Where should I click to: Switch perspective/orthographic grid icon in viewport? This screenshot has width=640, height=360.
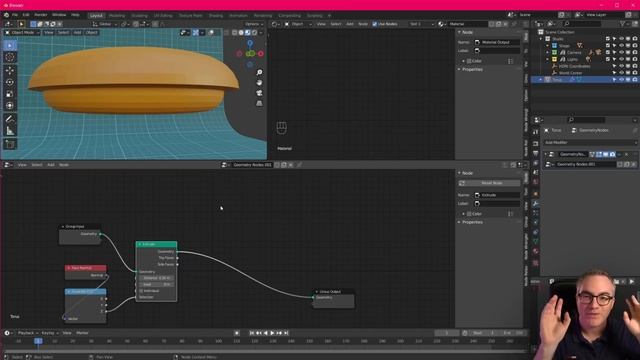(x=259, y=104)
